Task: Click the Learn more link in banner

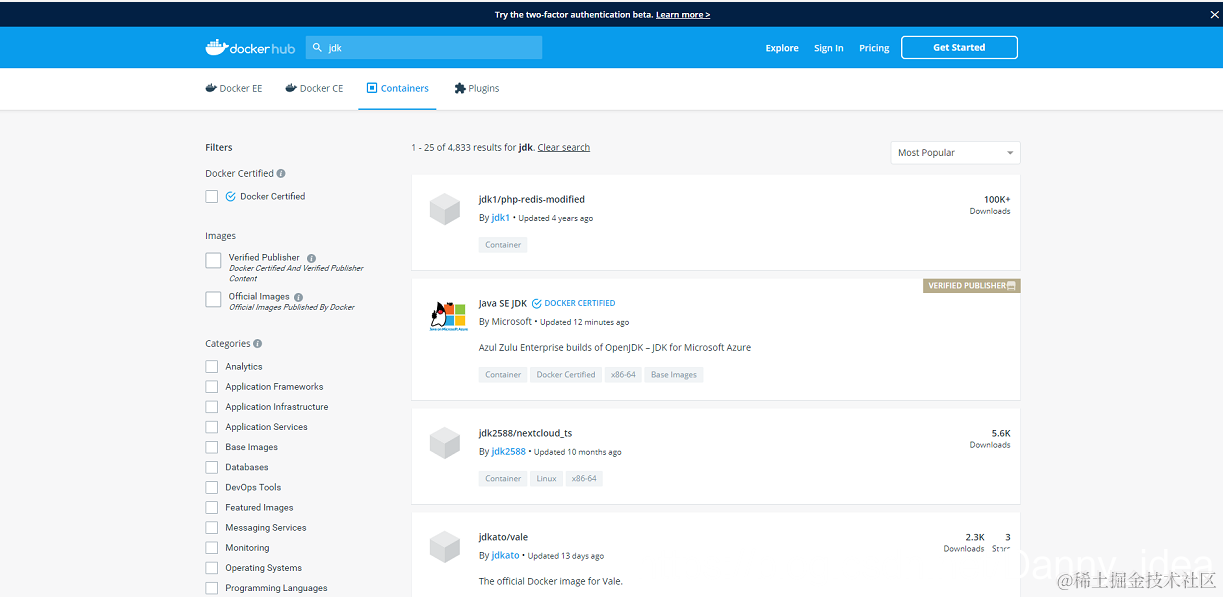Action: coord(683,15)
